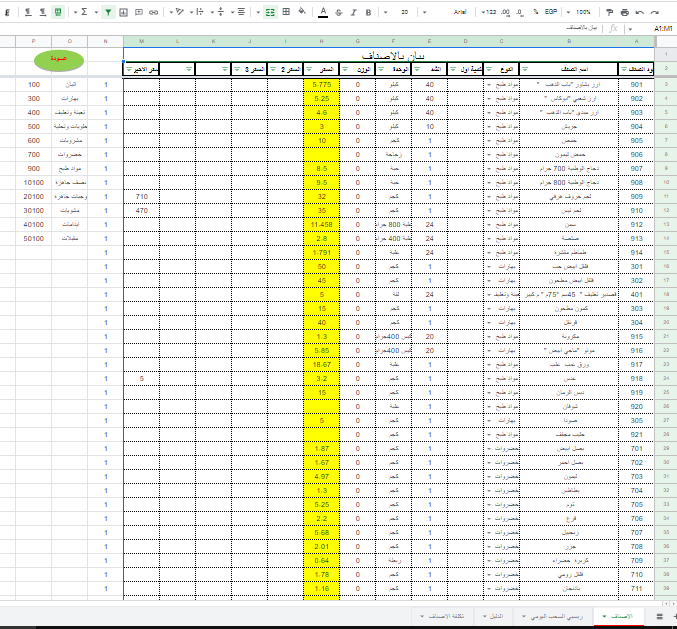The width and height of the screenshot is (677, 629).
Task: Click the insert chart icon
Action: [122, 12]
